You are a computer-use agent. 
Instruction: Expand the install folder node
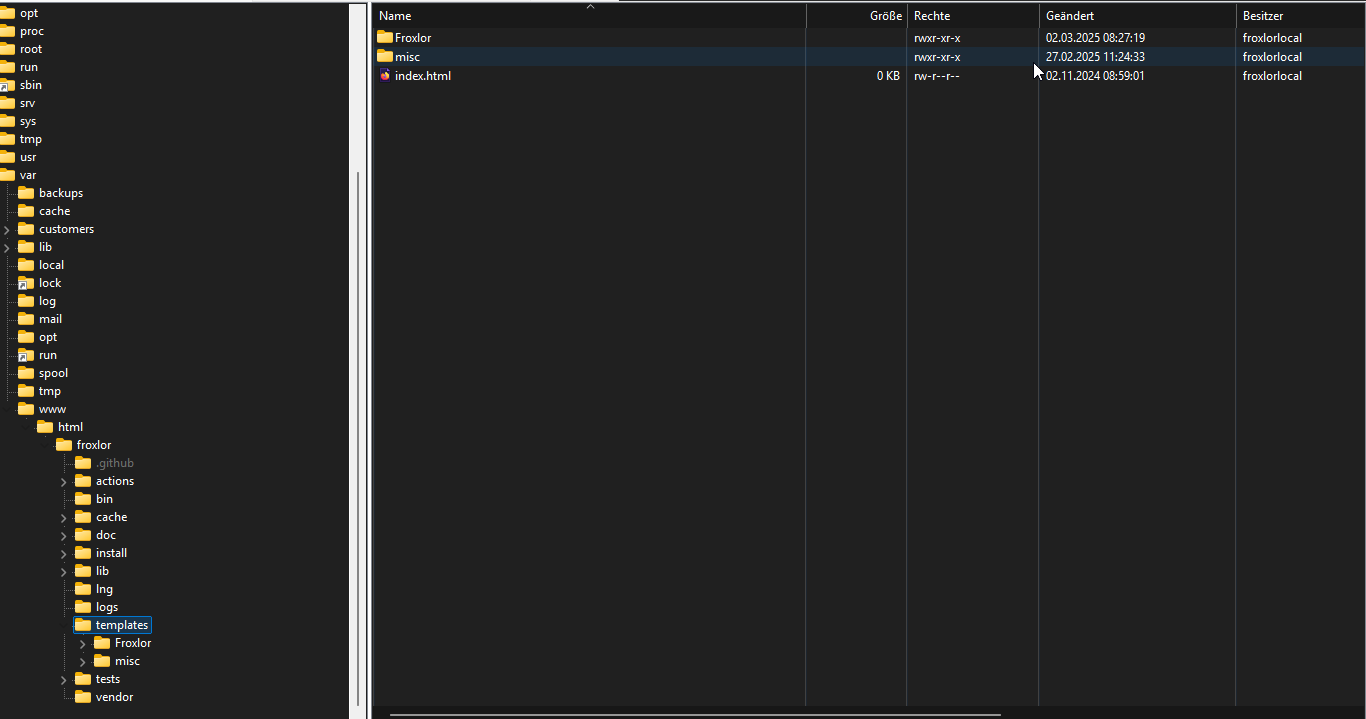click(x=64, y=553)
